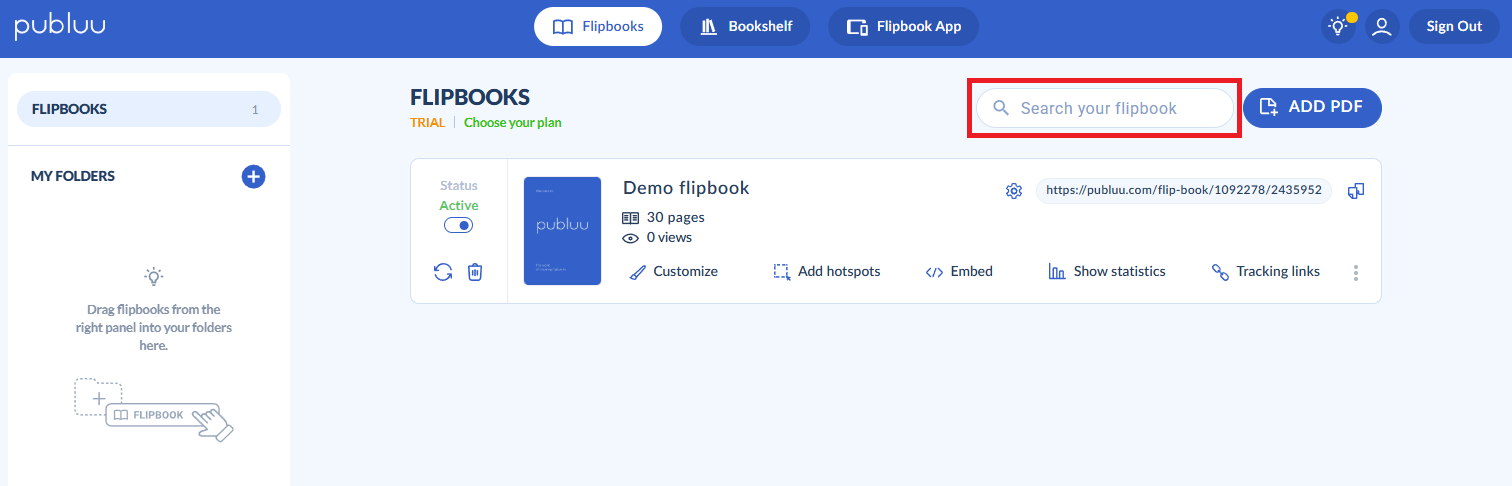Focus the Search your flipbook field

(x=1105, y=108)
